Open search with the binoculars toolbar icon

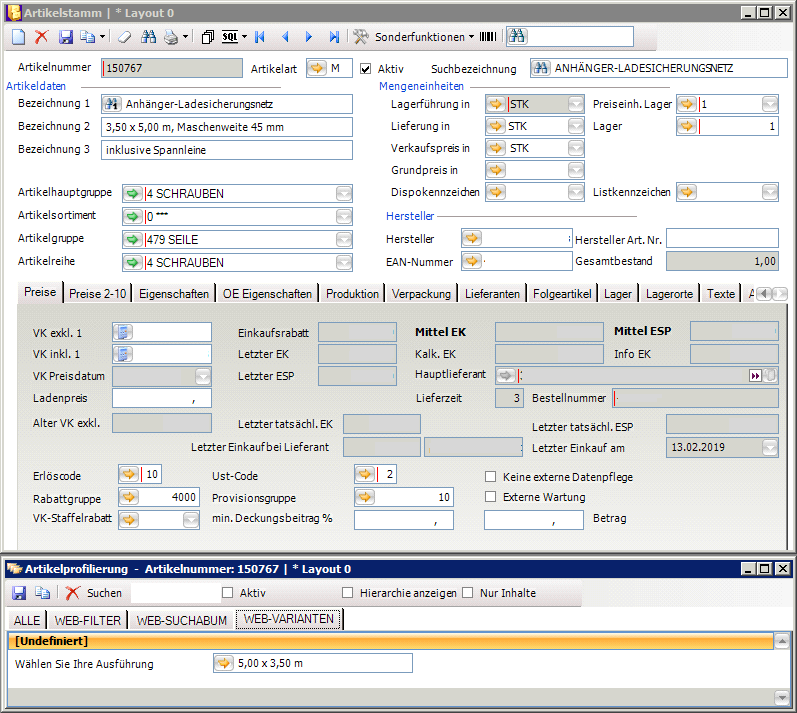tap(148, 37)
